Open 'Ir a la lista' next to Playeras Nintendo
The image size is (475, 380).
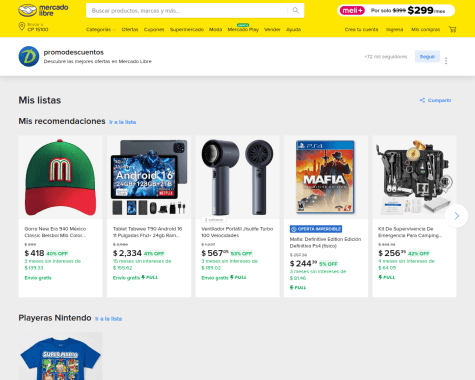tap(108, 319)
